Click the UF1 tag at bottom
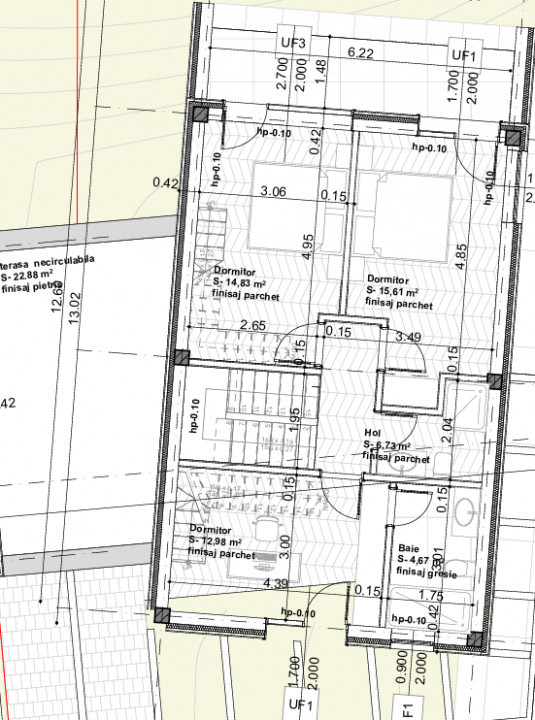Screen dimensions: 535x720 (301, 704)
